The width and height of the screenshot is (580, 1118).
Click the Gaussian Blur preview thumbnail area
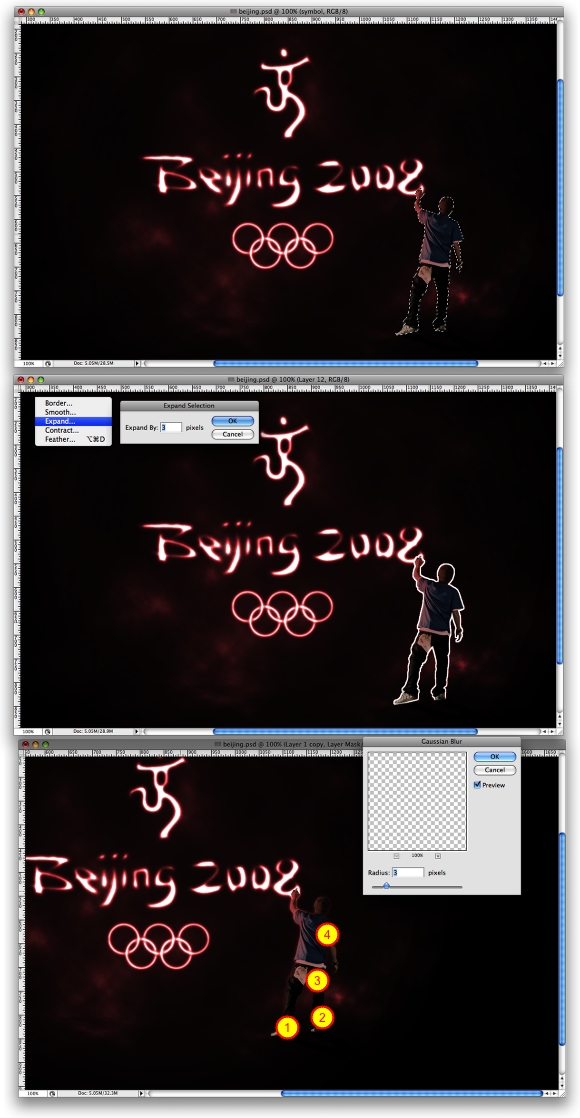pos(417,801)
